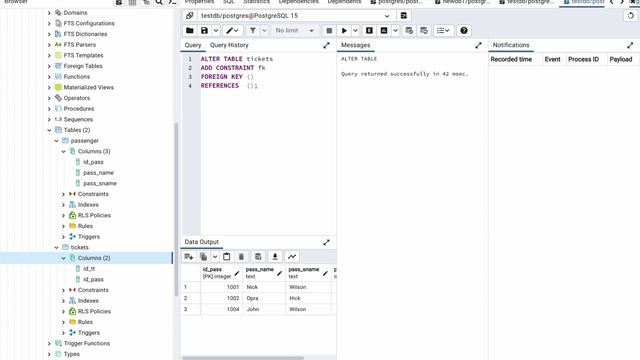Click the Paste clipboard icon in Data Output
Image resolution: width=640 pixels, height=360 pixels.
[227, 257]
